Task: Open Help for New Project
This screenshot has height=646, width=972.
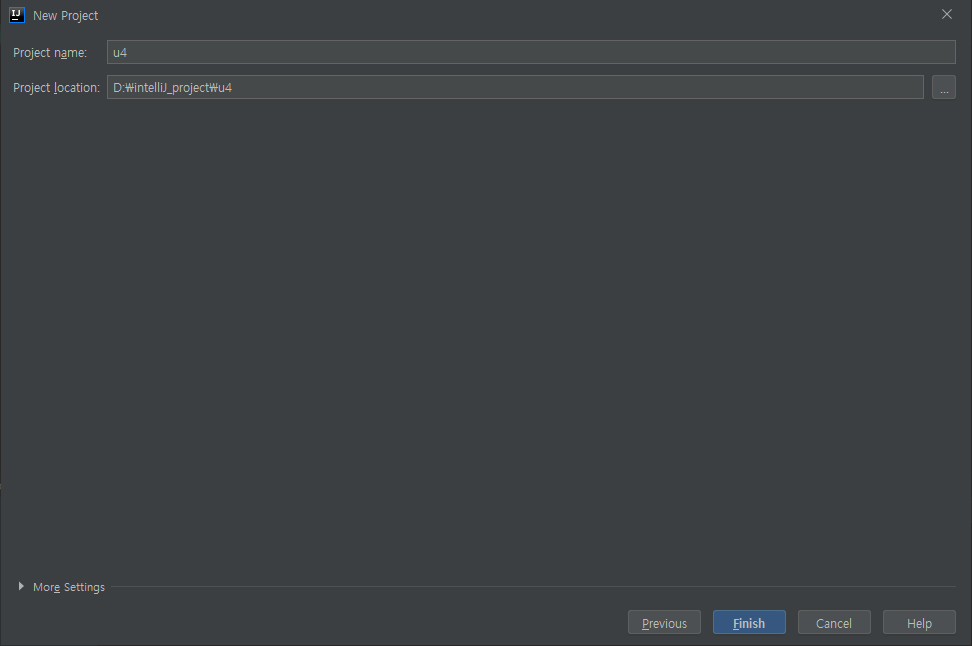Action: pos(919,622)
